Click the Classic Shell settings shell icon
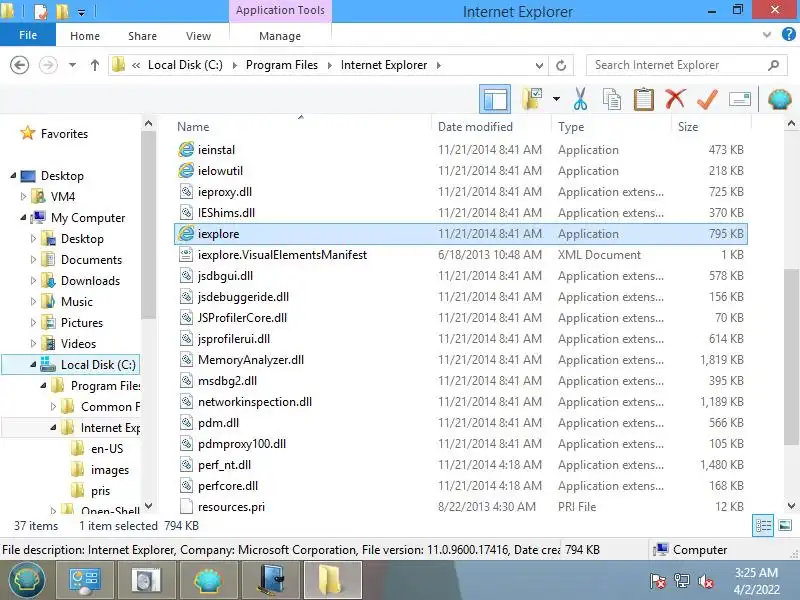 pos(779,99)
